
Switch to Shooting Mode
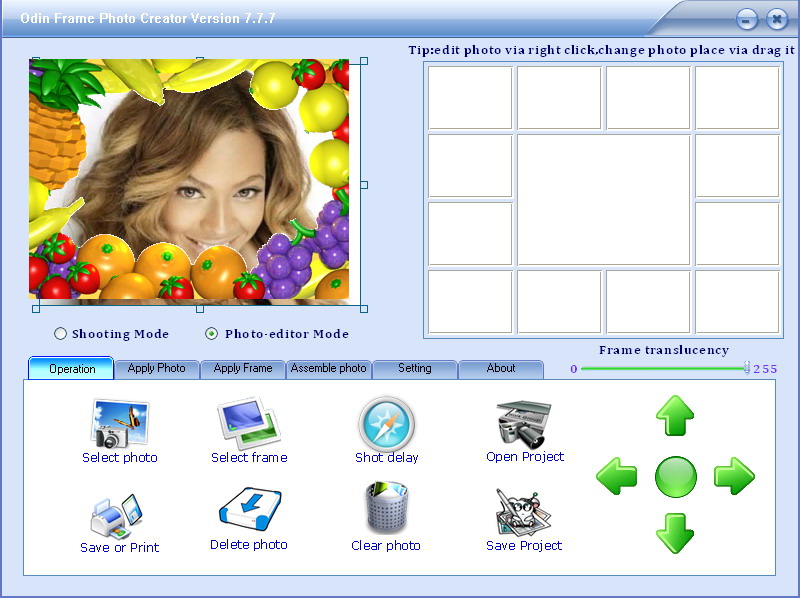(61, 334)
